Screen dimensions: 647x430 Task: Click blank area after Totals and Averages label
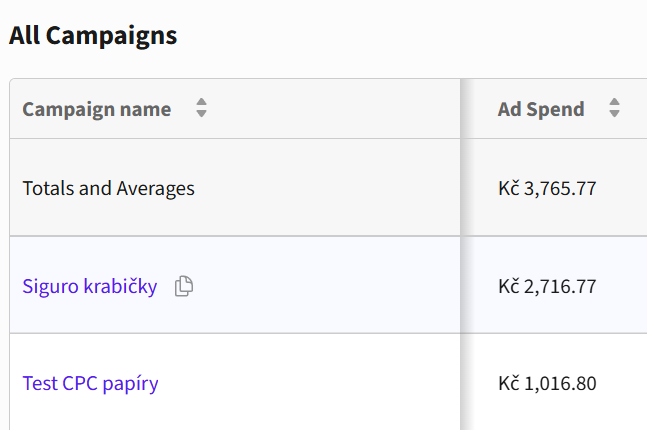[326, 189]
